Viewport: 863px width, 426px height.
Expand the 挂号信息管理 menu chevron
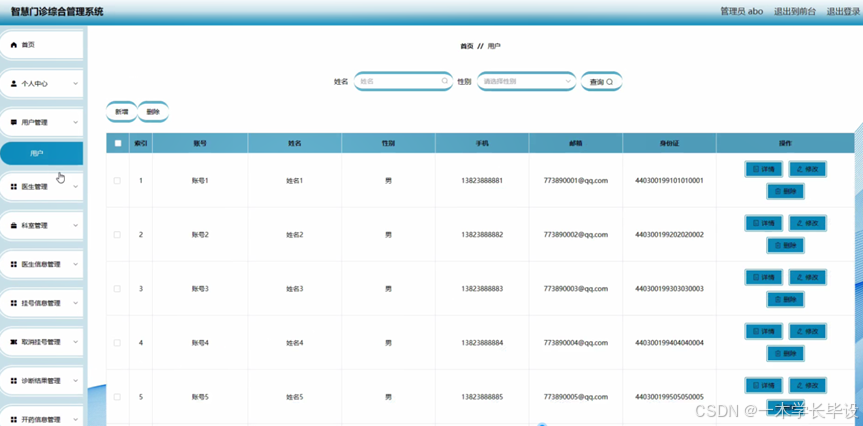(x=75, y=303)
